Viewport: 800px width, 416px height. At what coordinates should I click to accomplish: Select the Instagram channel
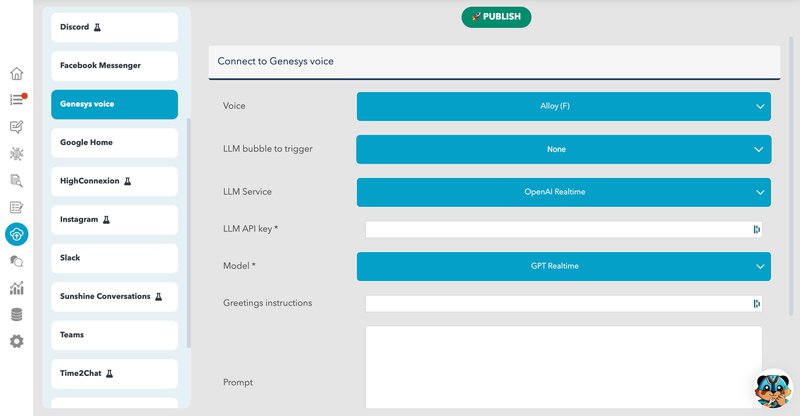pos(114,219)
